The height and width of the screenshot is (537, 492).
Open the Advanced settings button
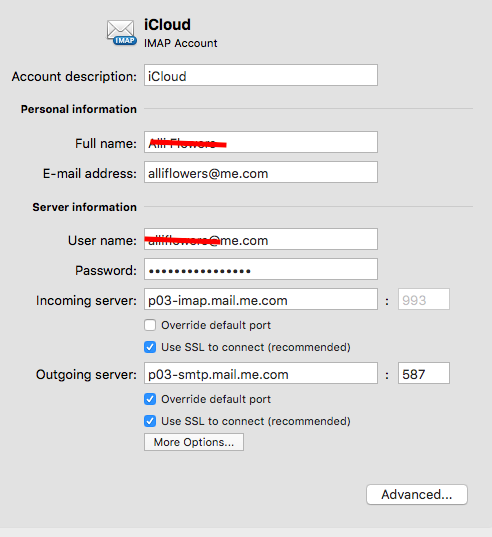pyautogui.click(x=417, y=495)
